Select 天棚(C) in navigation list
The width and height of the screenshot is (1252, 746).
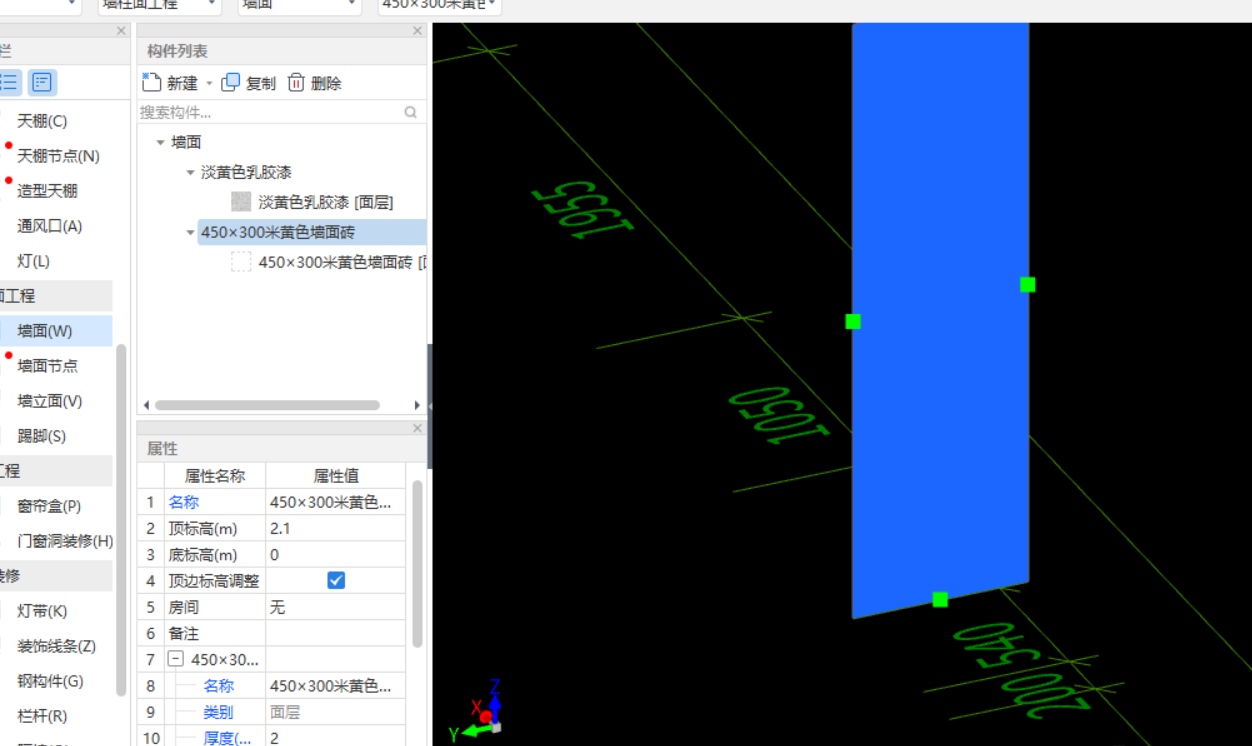tap(42, 121)
